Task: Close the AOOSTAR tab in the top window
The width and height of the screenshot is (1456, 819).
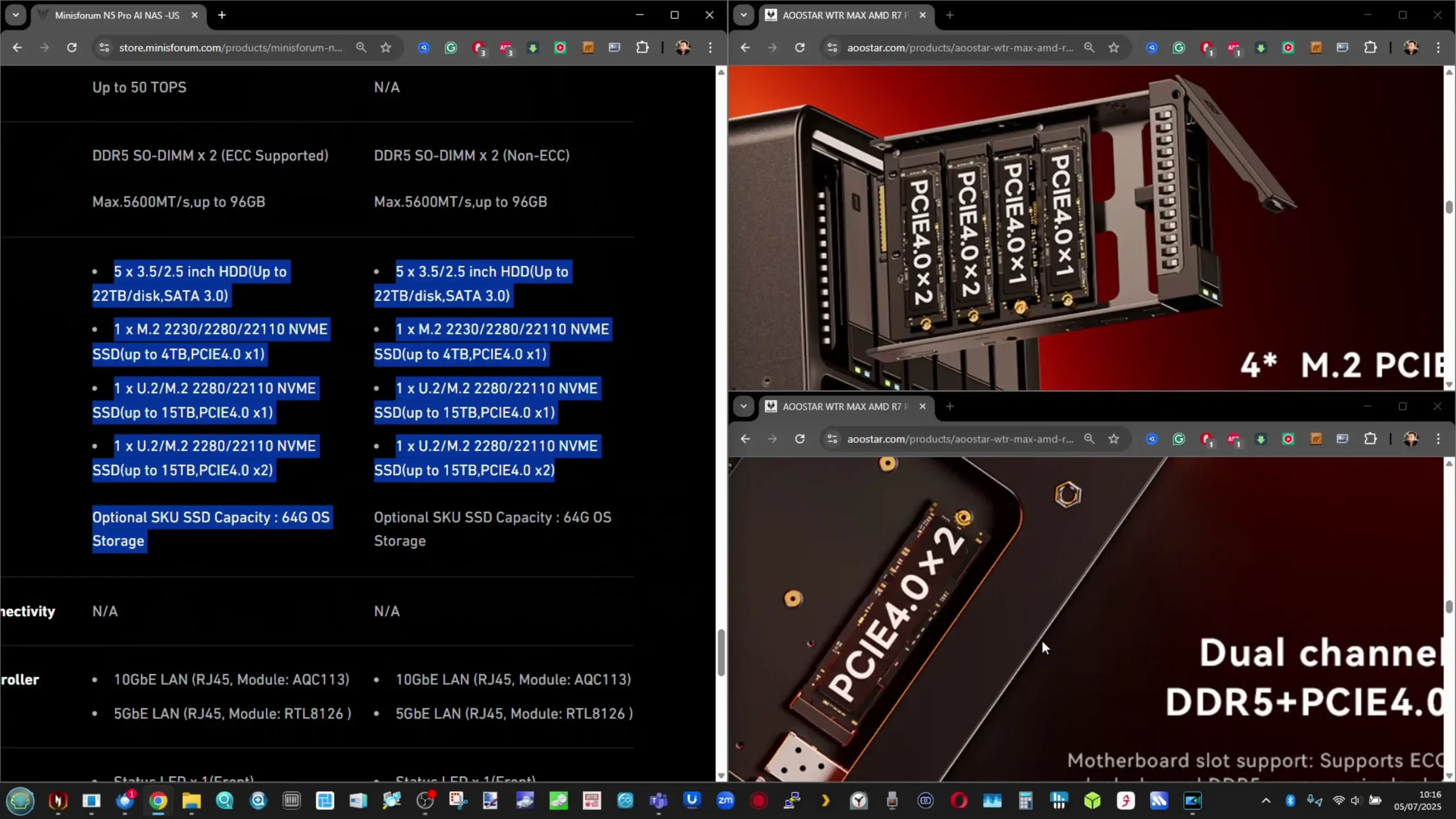Action: pos(923,15)
